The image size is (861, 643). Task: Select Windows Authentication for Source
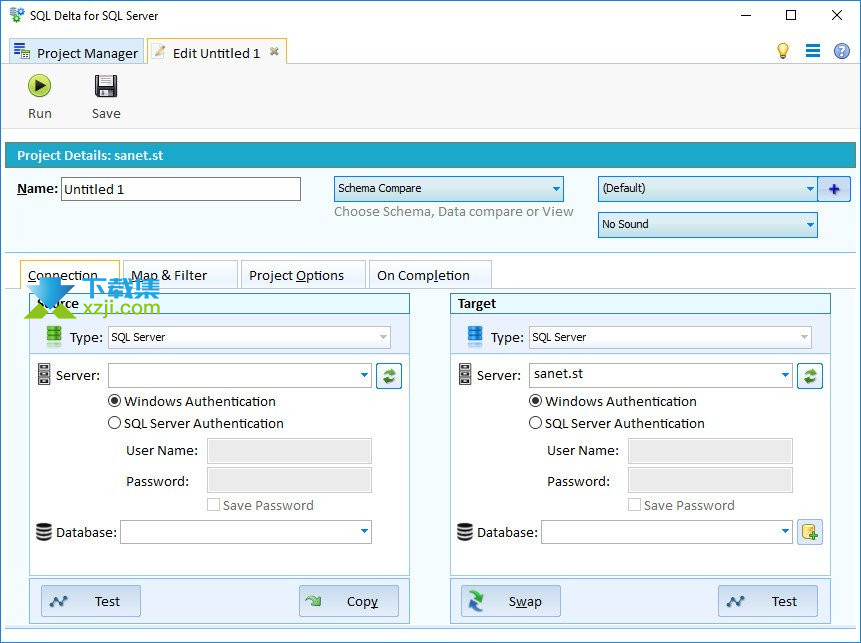click(192, 401)
